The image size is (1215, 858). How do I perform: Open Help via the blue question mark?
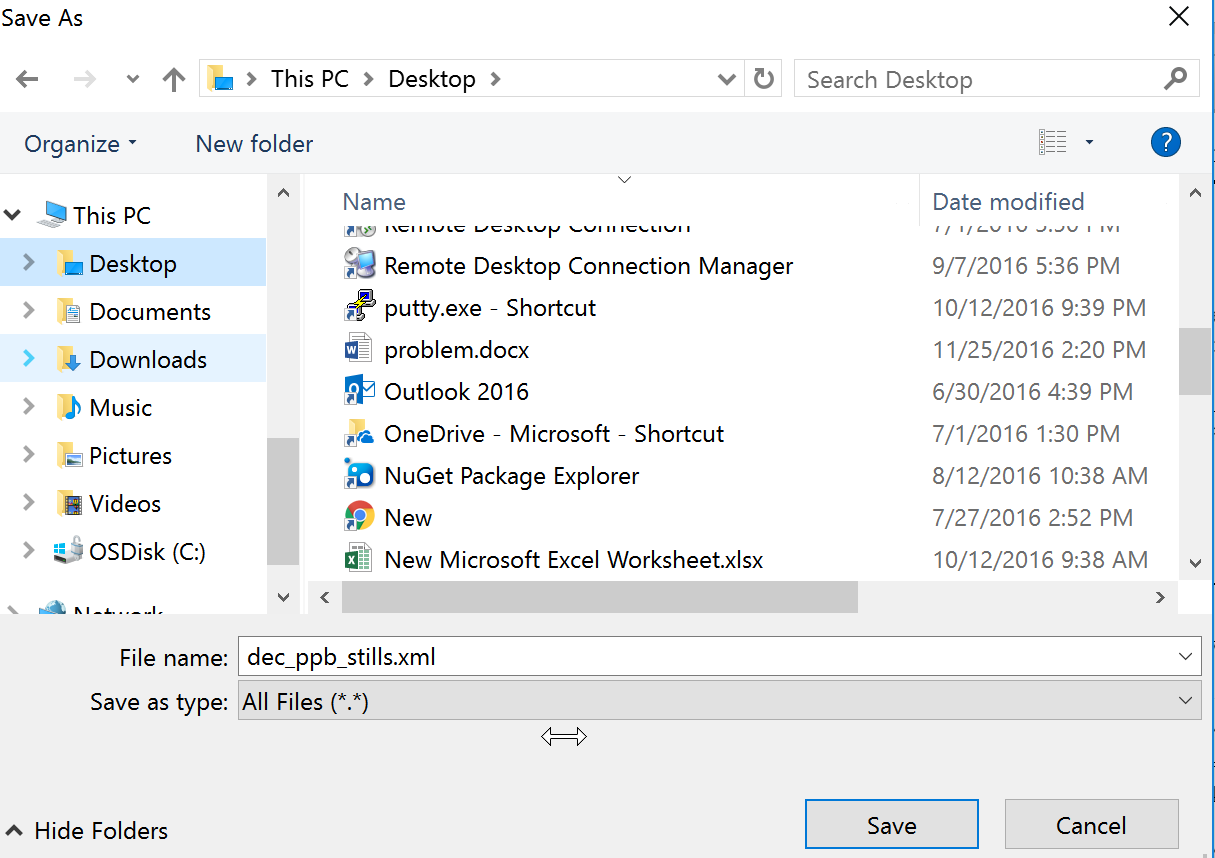pyautogui.click(x=1165, y=142)
